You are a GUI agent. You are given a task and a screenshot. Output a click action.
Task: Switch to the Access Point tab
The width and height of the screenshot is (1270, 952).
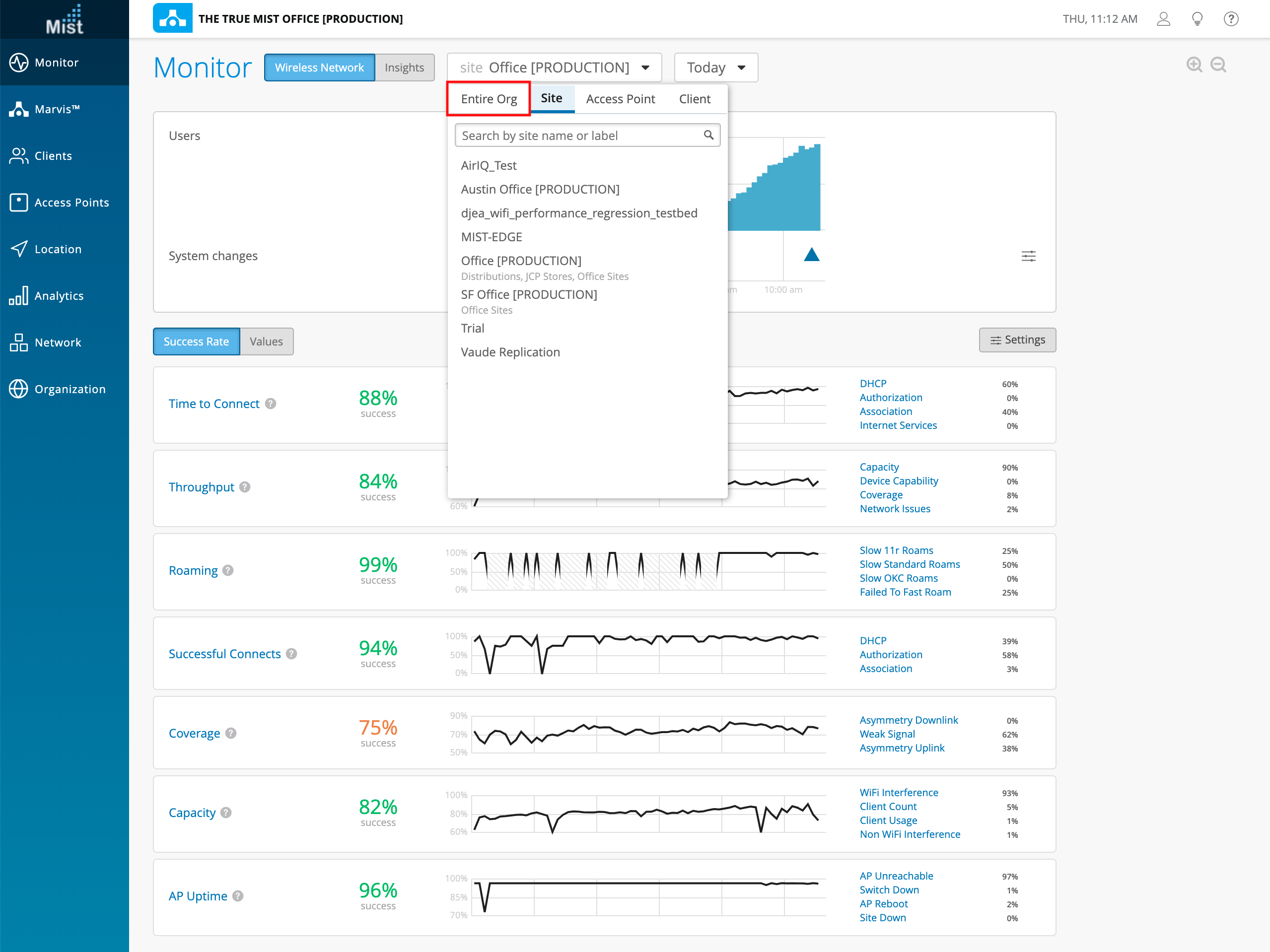620,99
